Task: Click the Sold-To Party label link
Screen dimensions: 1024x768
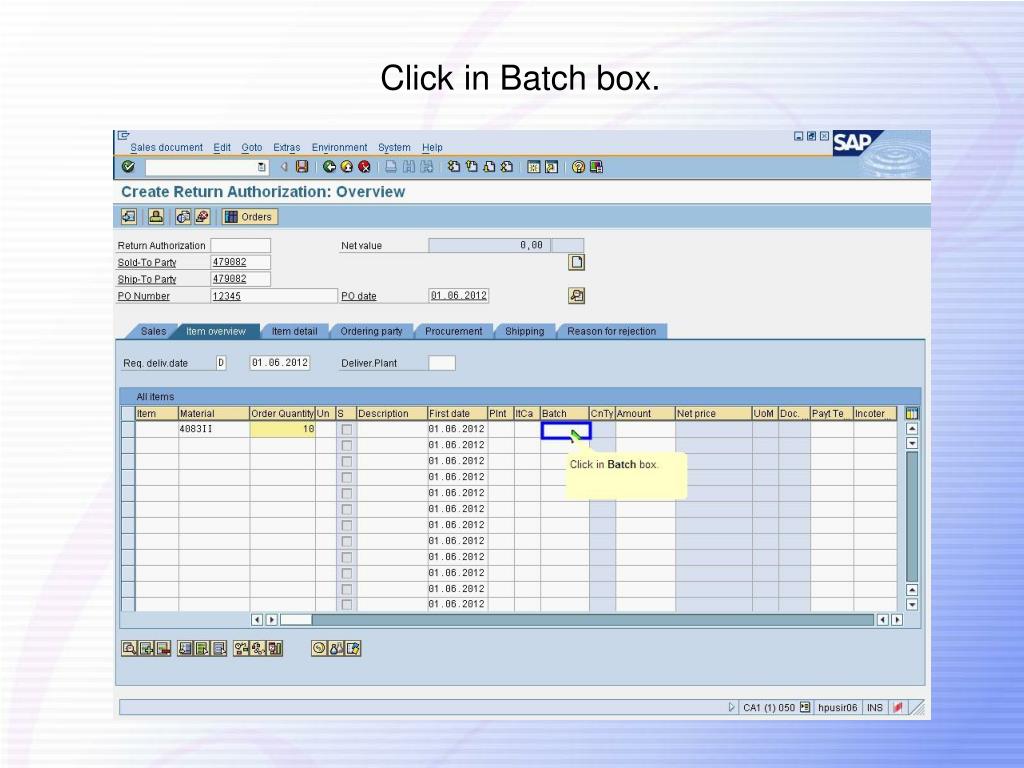Action: pos(147,263)
